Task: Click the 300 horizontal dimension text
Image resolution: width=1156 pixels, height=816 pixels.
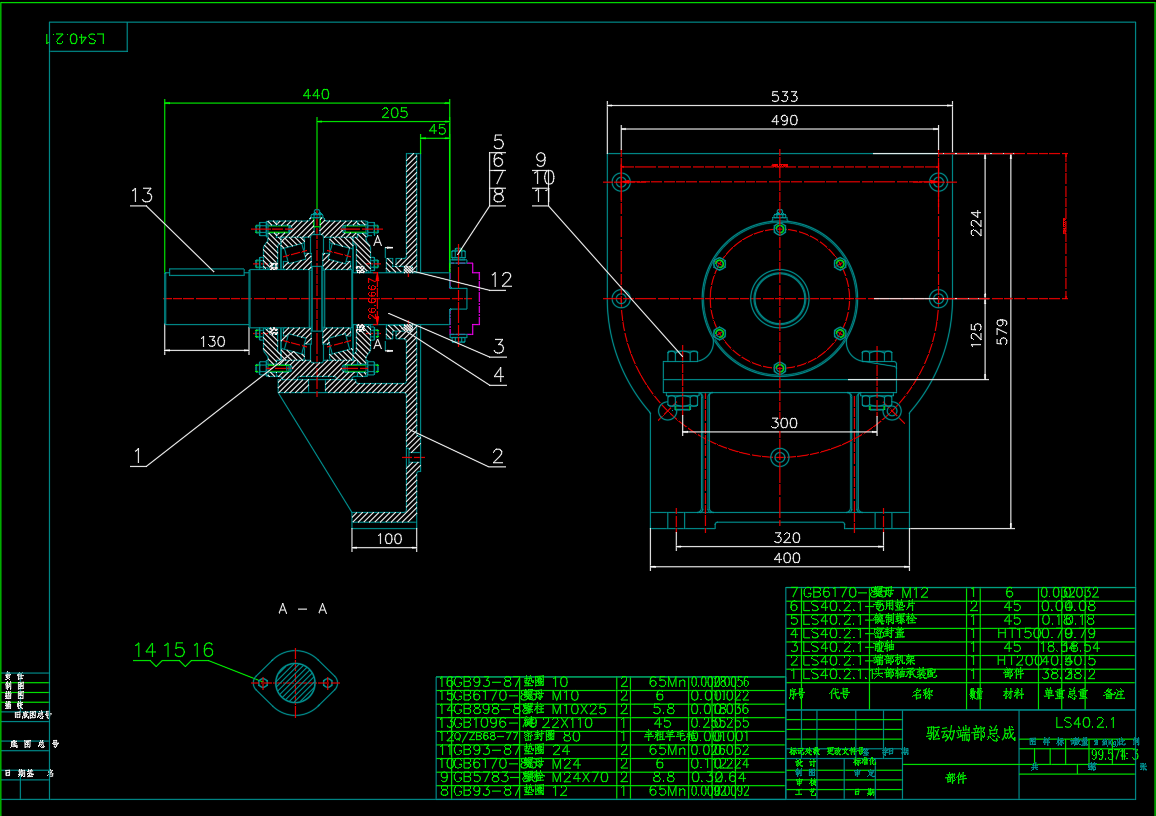Action: (x=784, y=423)
